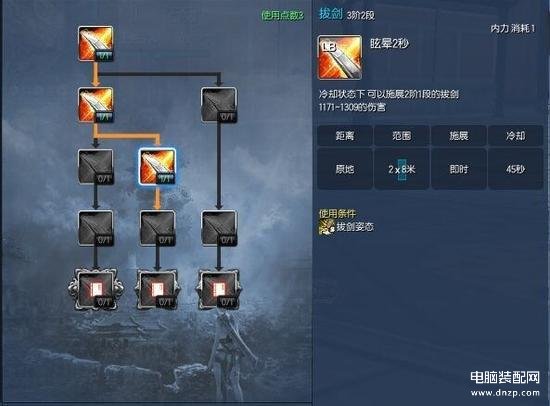Click the 距离 column header

click(345, 135)
